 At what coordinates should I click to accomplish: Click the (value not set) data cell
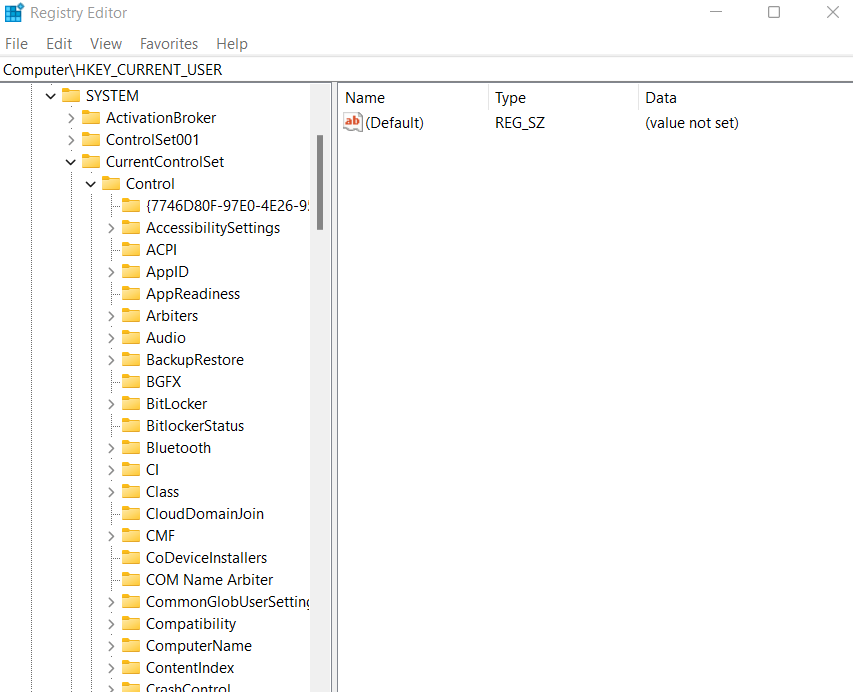691,123
